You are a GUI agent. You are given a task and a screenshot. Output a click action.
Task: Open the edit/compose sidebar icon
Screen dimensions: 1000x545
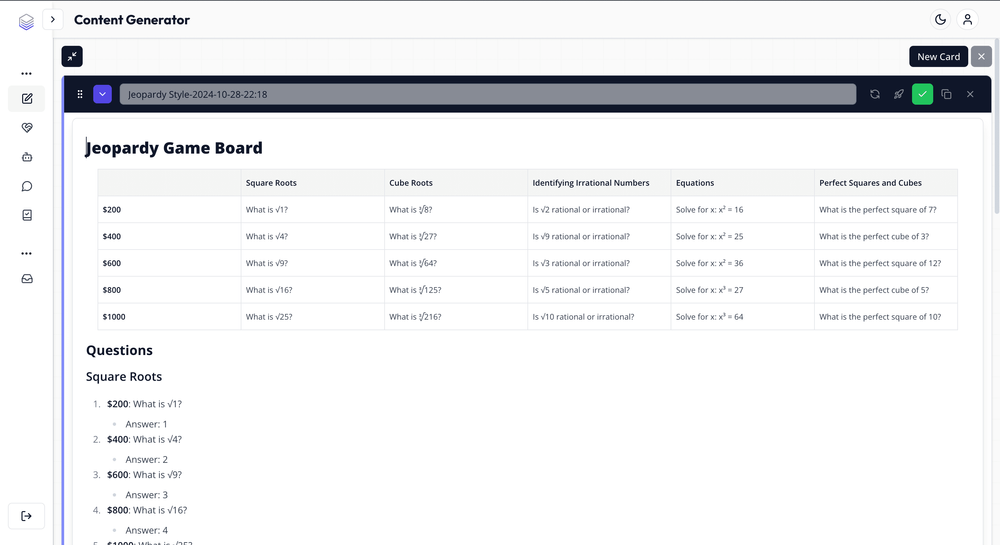[27, 99]
